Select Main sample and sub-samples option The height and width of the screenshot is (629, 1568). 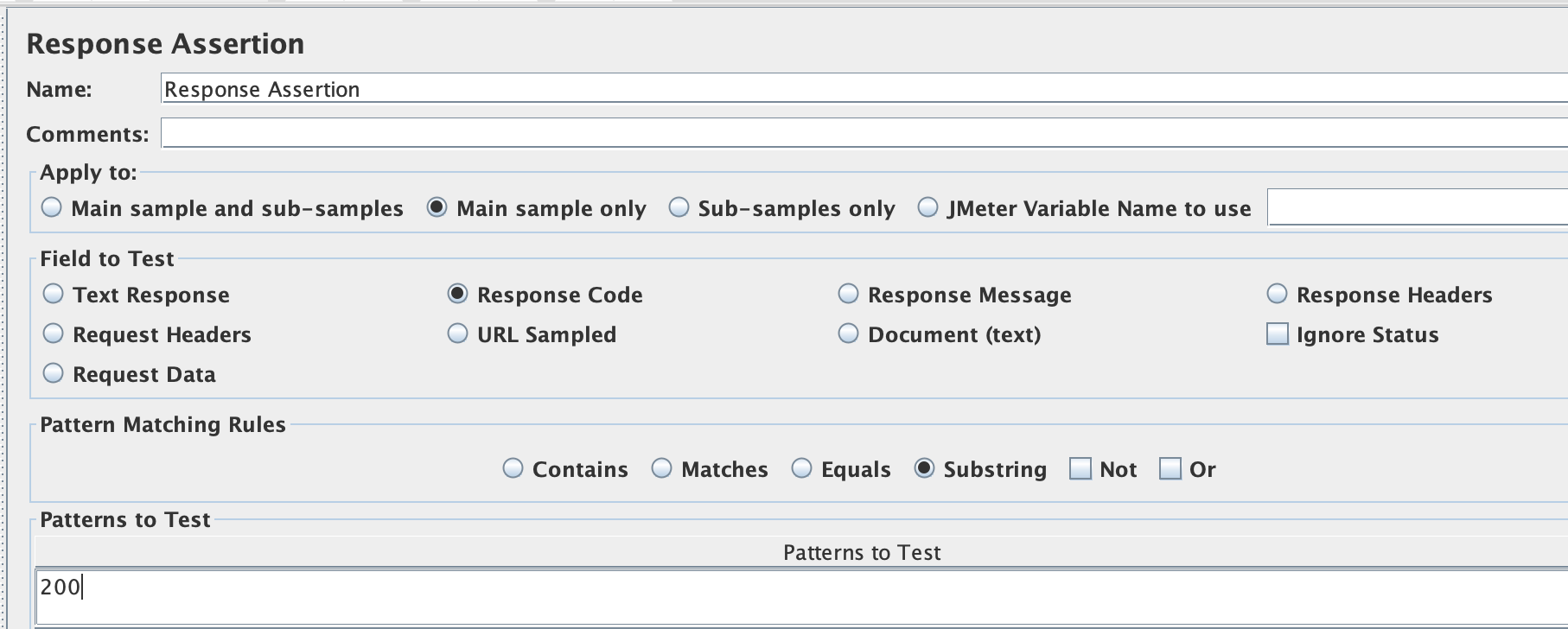(x=53, y=208)
